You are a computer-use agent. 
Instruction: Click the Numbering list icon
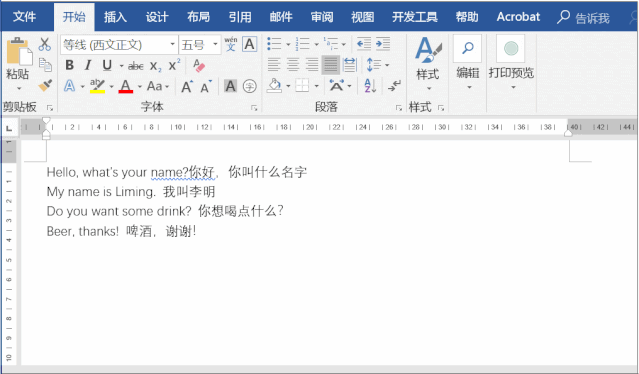point(303,44)
